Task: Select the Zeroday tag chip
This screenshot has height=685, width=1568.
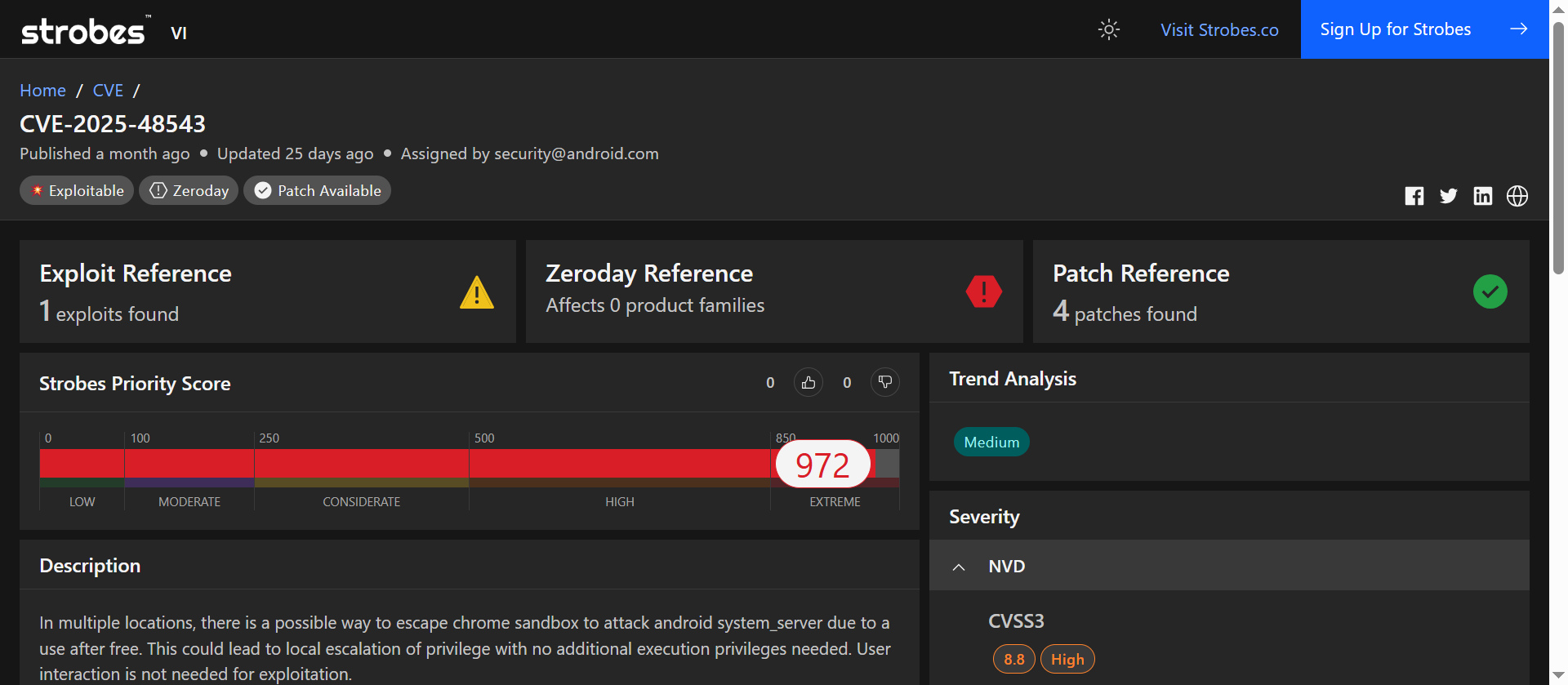Action: click(189, 191)
